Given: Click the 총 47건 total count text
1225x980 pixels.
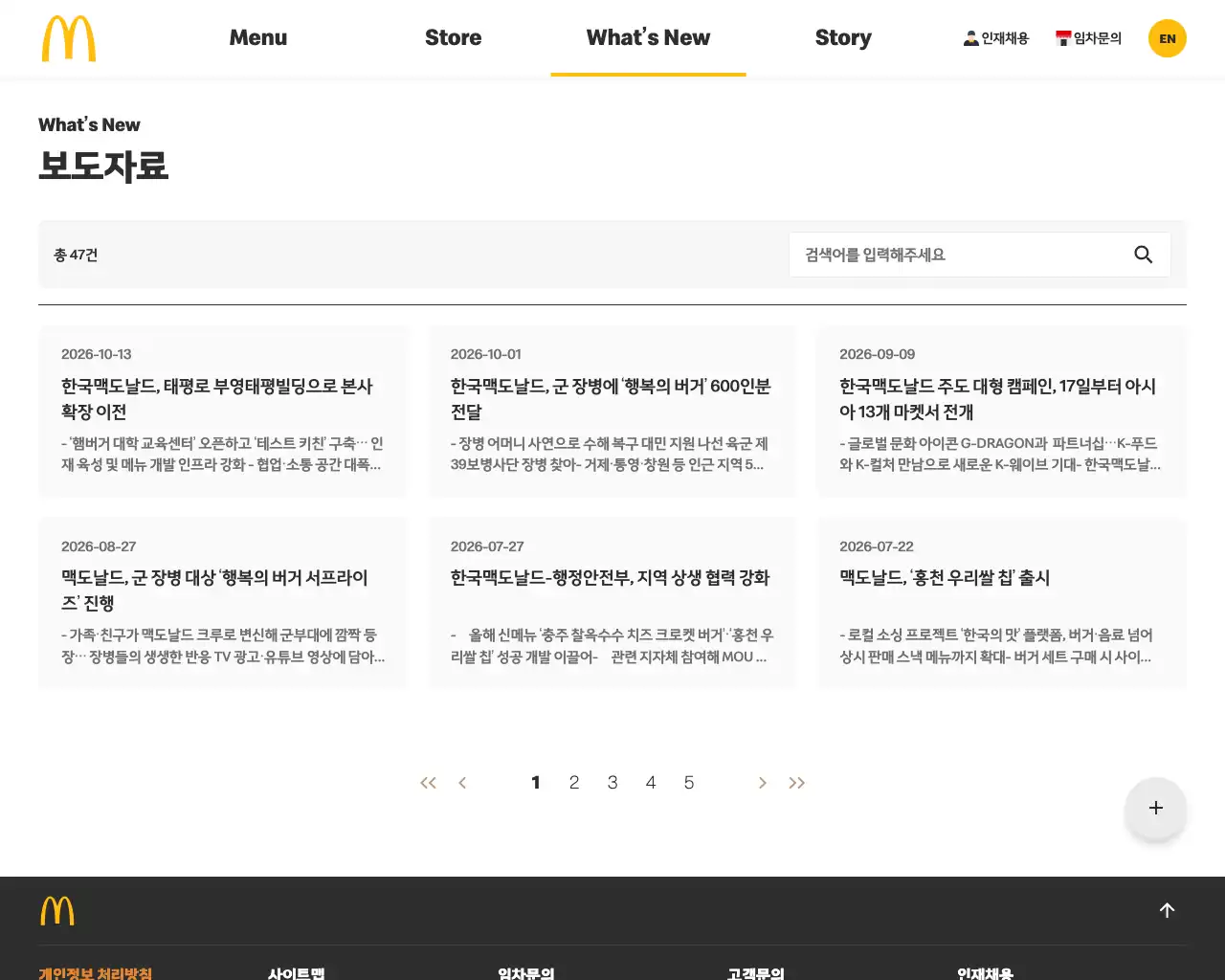Looking at the screenshot, I should [x=76, y=255].
